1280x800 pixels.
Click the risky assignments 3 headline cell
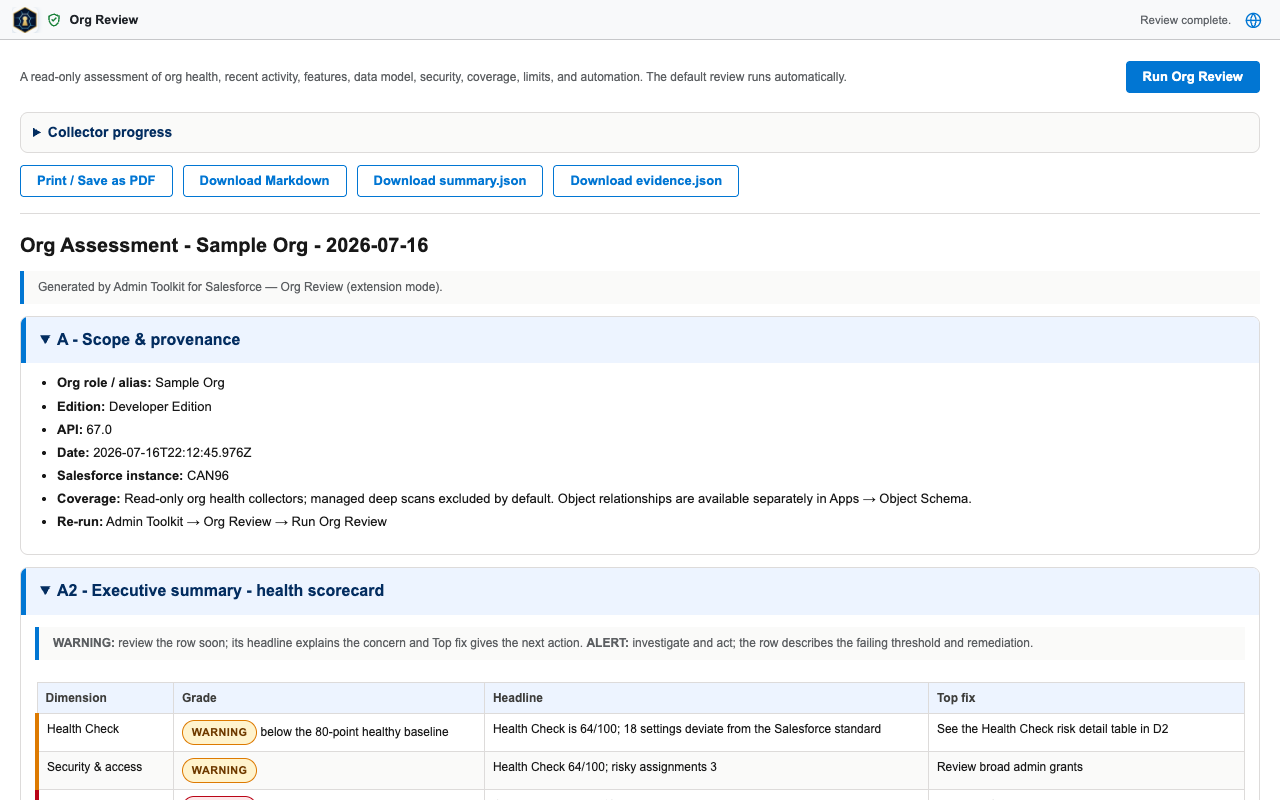(x=706, y=768)
